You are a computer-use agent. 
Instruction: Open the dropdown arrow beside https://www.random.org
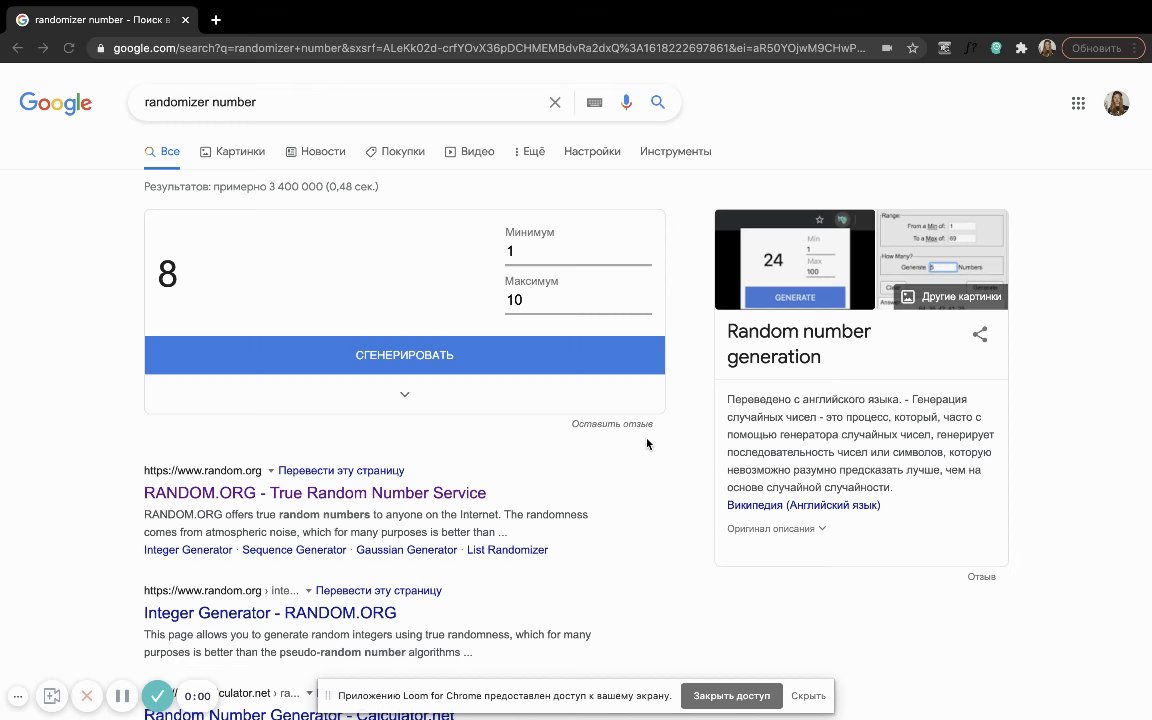tap(270, 471)
